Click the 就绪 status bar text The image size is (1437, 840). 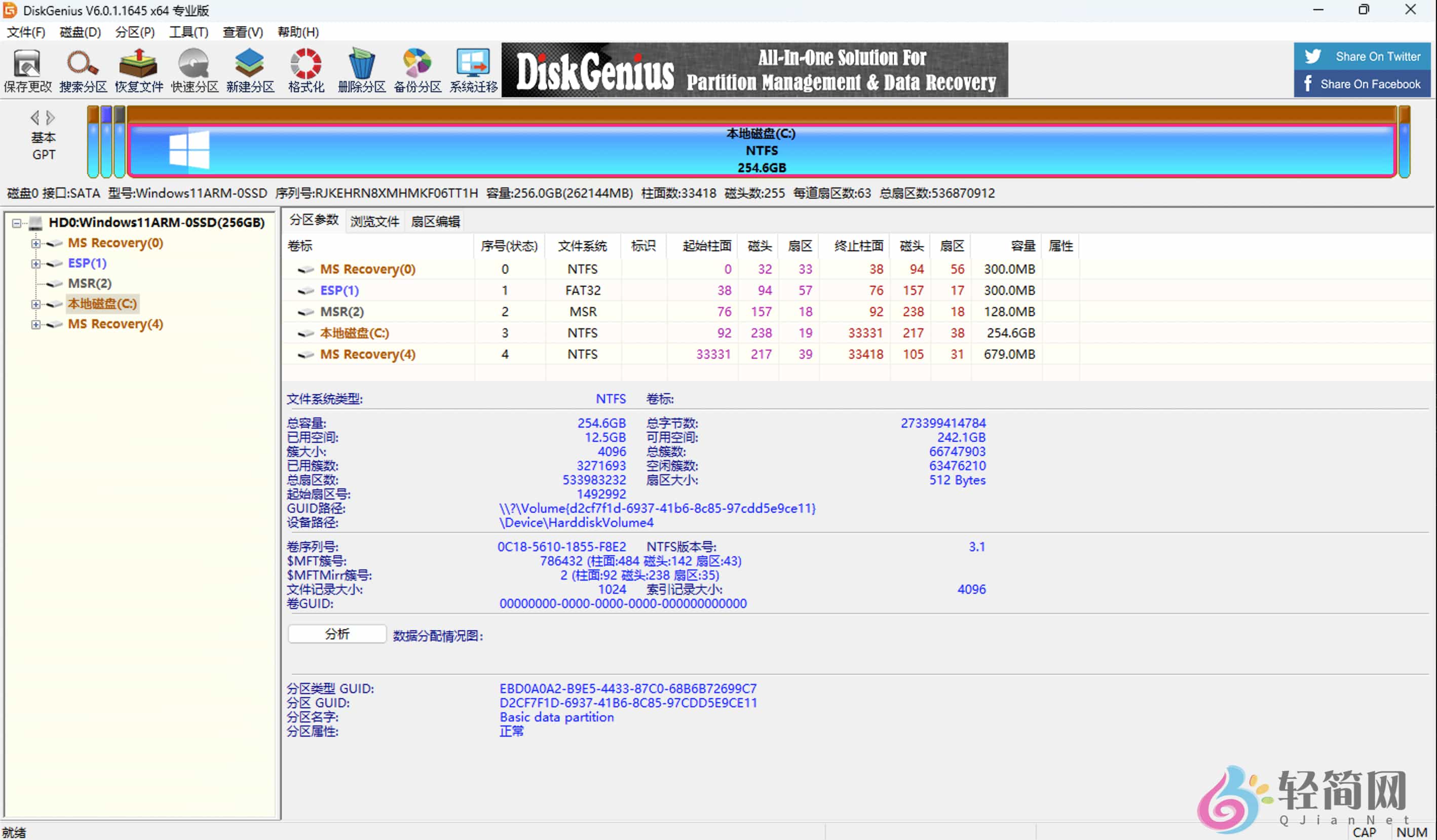14,832
